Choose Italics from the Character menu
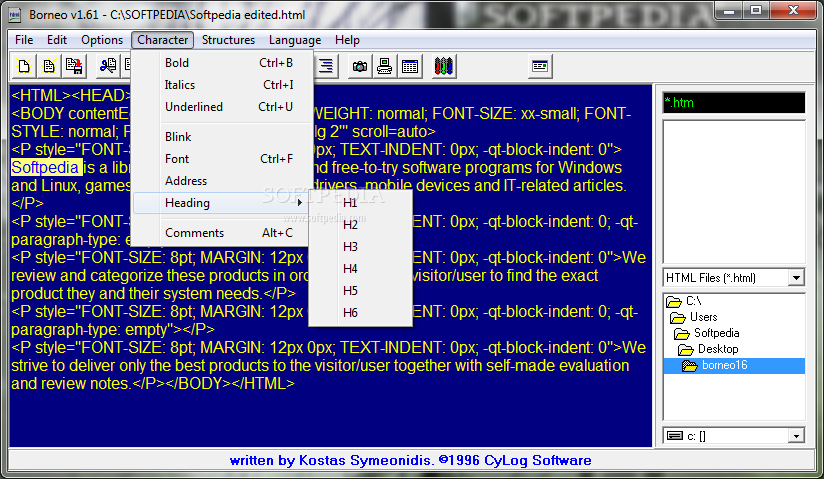This screenshot has width=824, height=479. pyautogui.click(x=222, y=85)
